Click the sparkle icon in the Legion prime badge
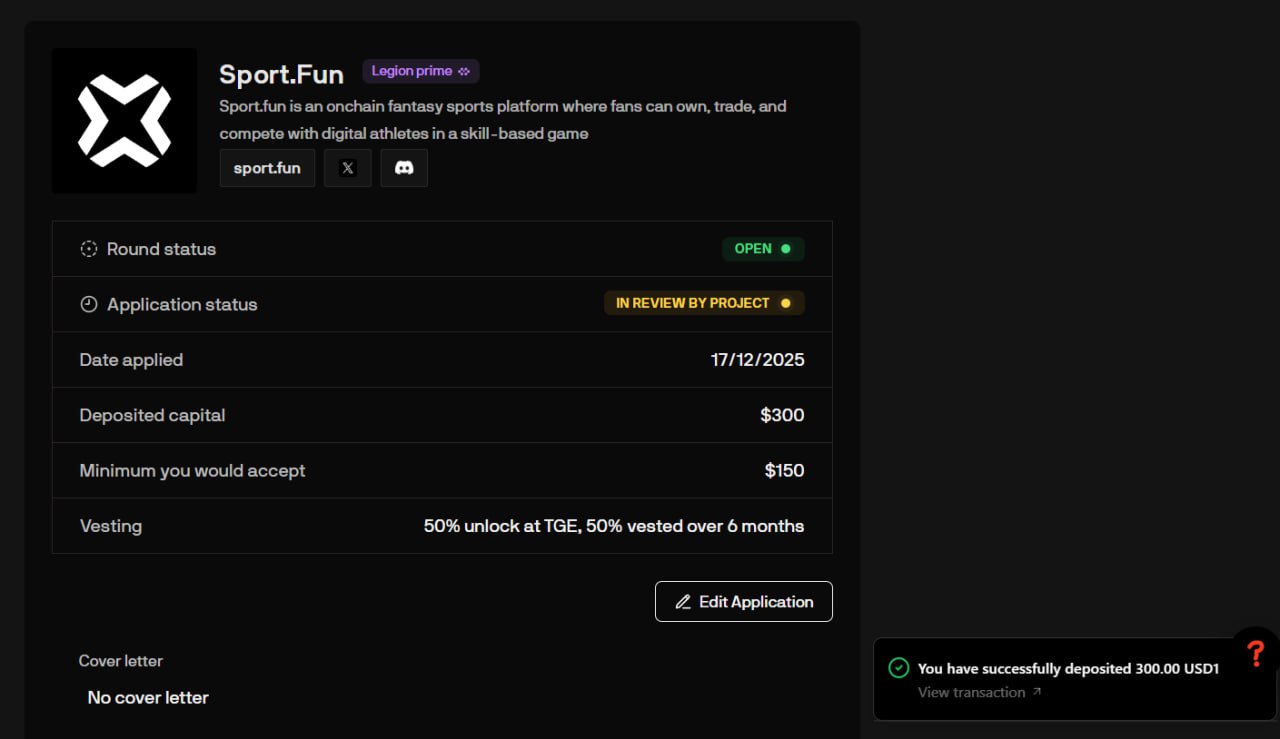The image size is (1280, 739). [x=464, y=71]
